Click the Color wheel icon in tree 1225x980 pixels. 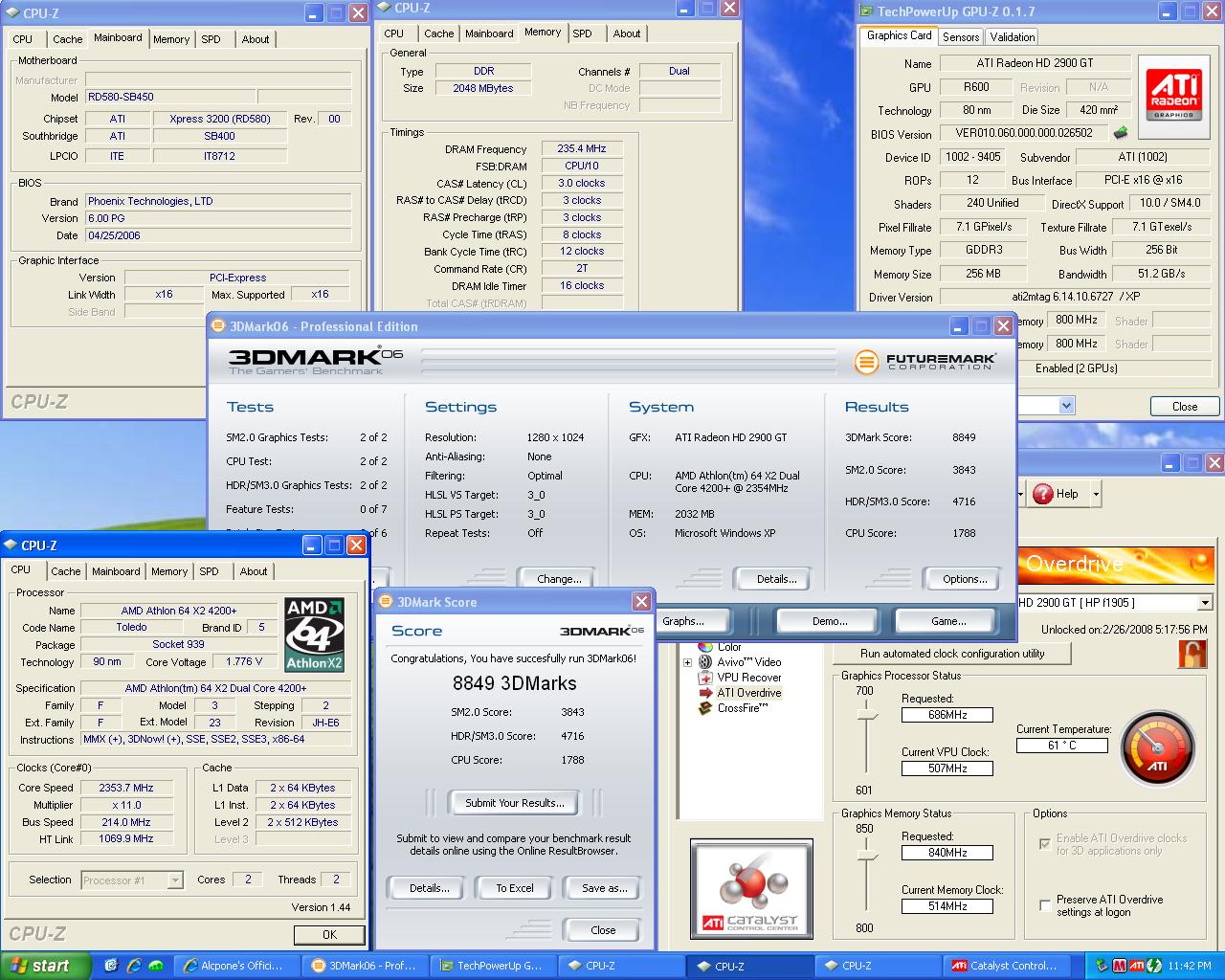tap(705, 648)
